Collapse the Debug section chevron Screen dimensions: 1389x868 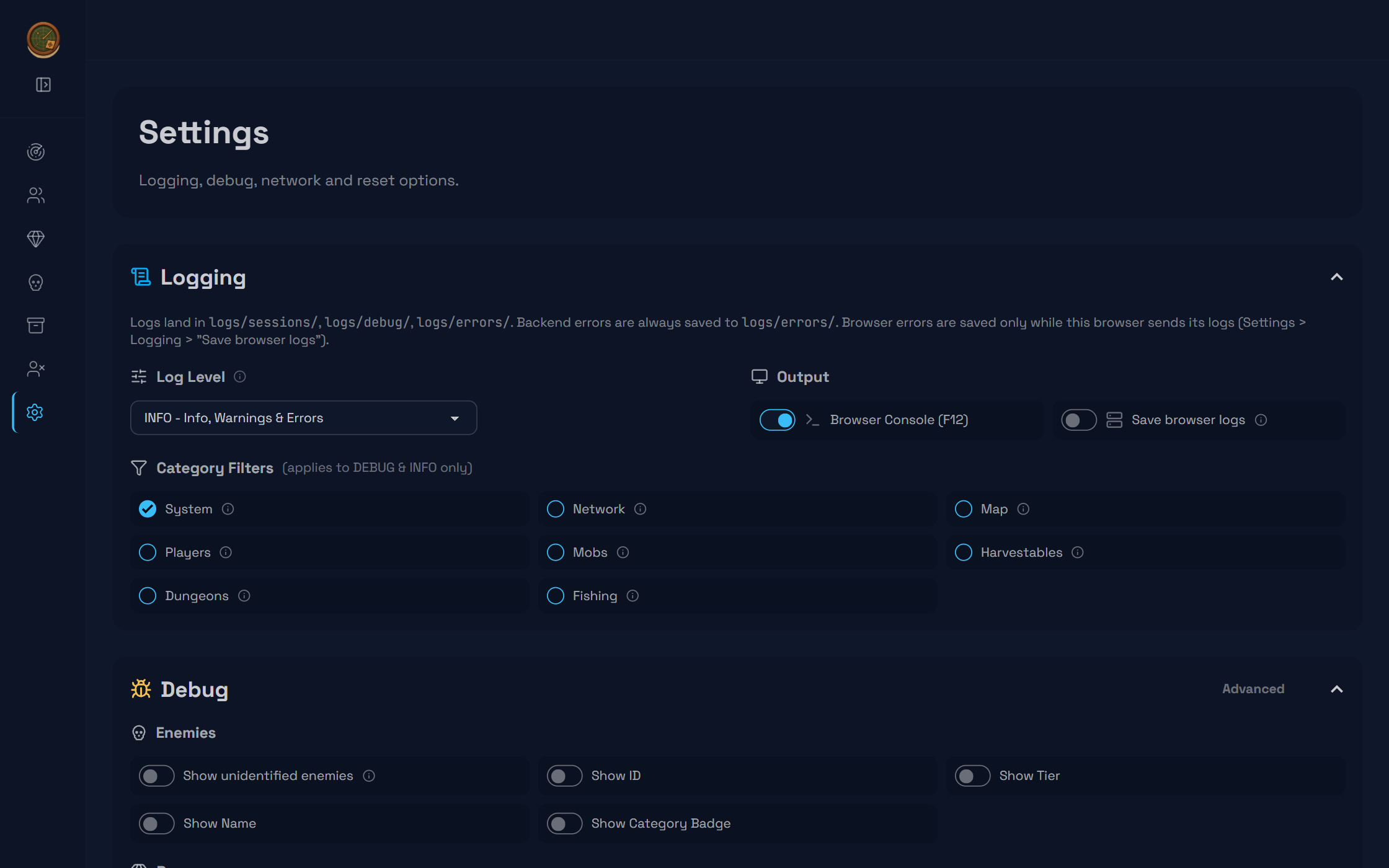click(x=1337, y=689)
